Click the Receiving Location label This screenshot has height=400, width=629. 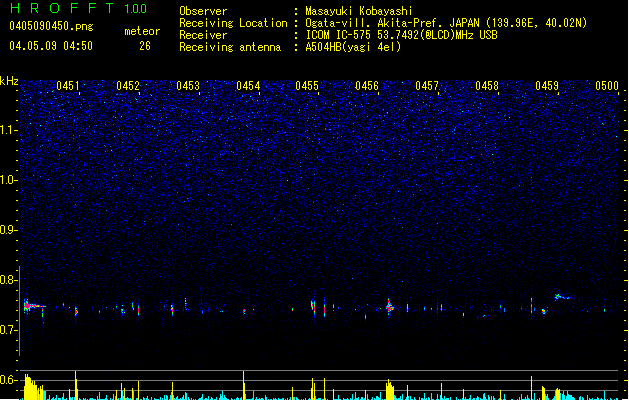233,23
